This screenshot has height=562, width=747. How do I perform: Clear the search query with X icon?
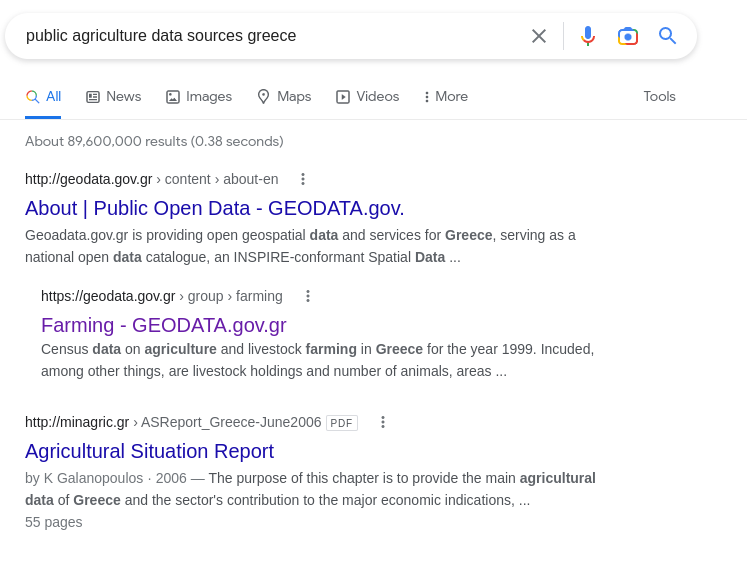pyautogui.click(x=538, y=36)
